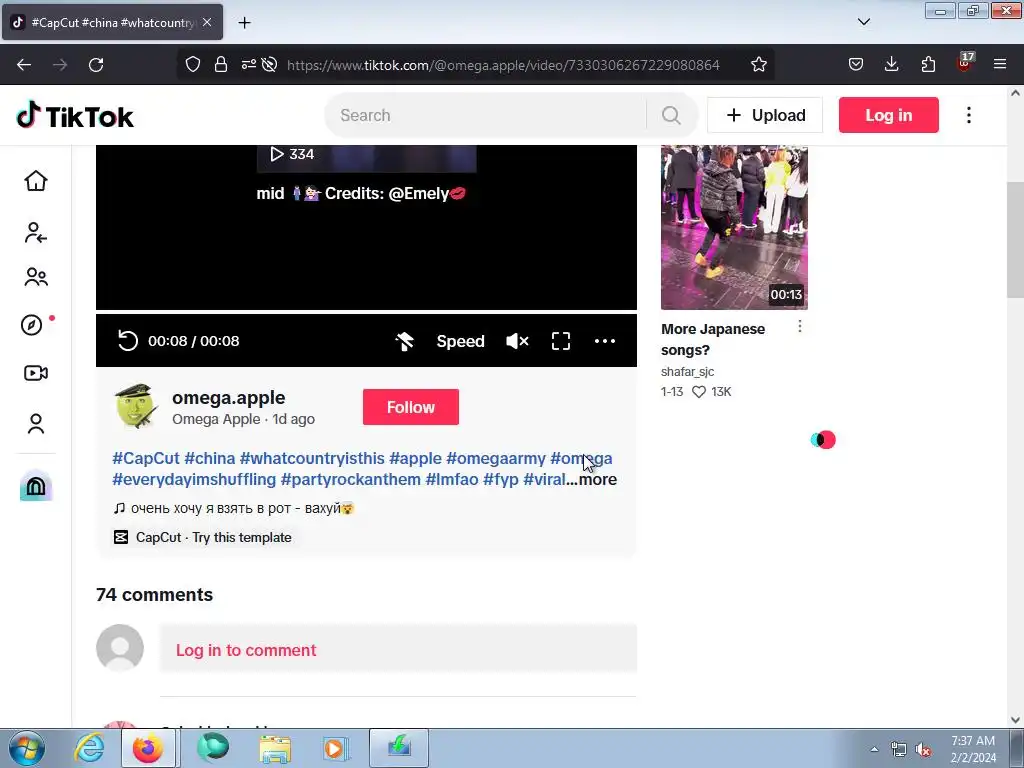Image resolution: width=1024 pixels, height=768 pixels.
Task: Open the Speed playback options
Action: click(x=460, y=341)
